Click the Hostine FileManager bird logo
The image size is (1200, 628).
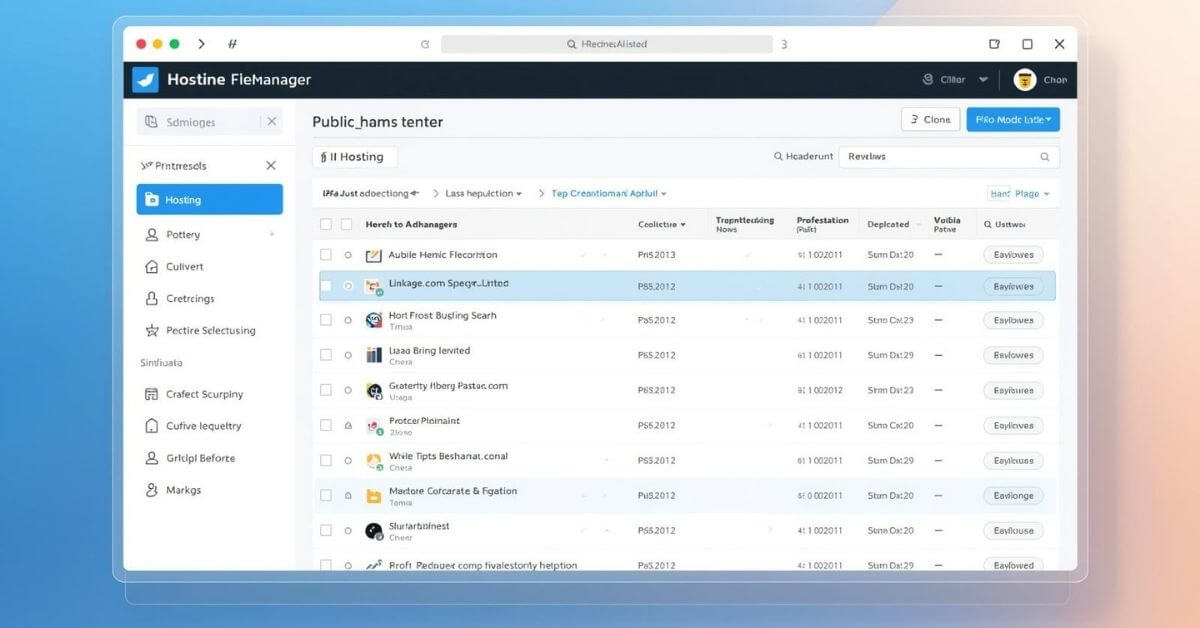pos(146,80)
